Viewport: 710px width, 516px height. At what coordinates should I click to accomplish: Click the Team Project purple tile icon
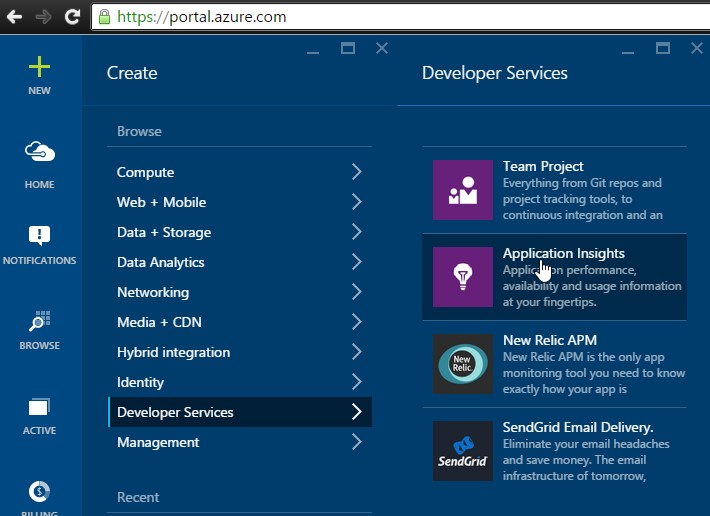pyautogui.click(x=463, y=190)
